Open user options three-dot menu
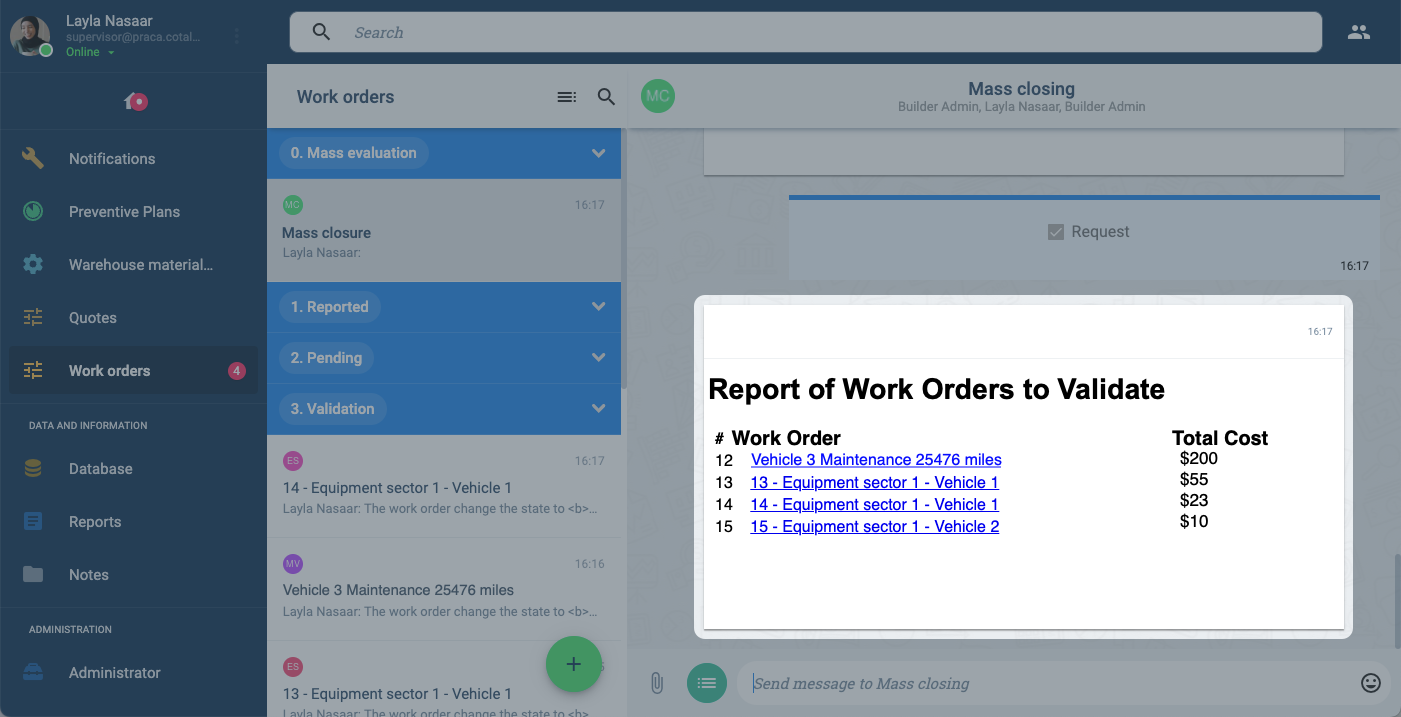This screenshot has width=1401, height=717. (x=237, y=36)
